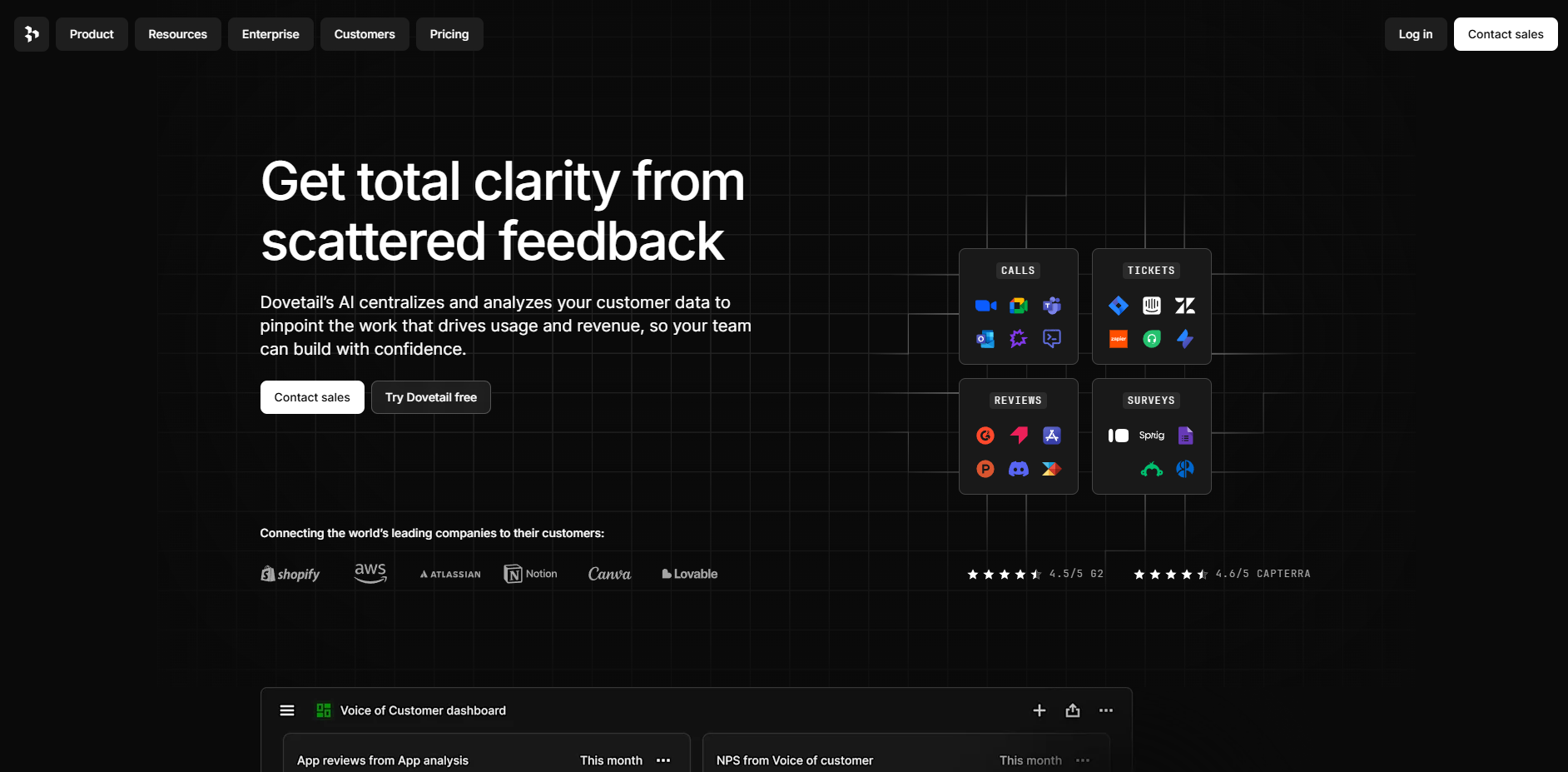
Task: Open This month filter for App reviews
Action: tap(611, 760)
